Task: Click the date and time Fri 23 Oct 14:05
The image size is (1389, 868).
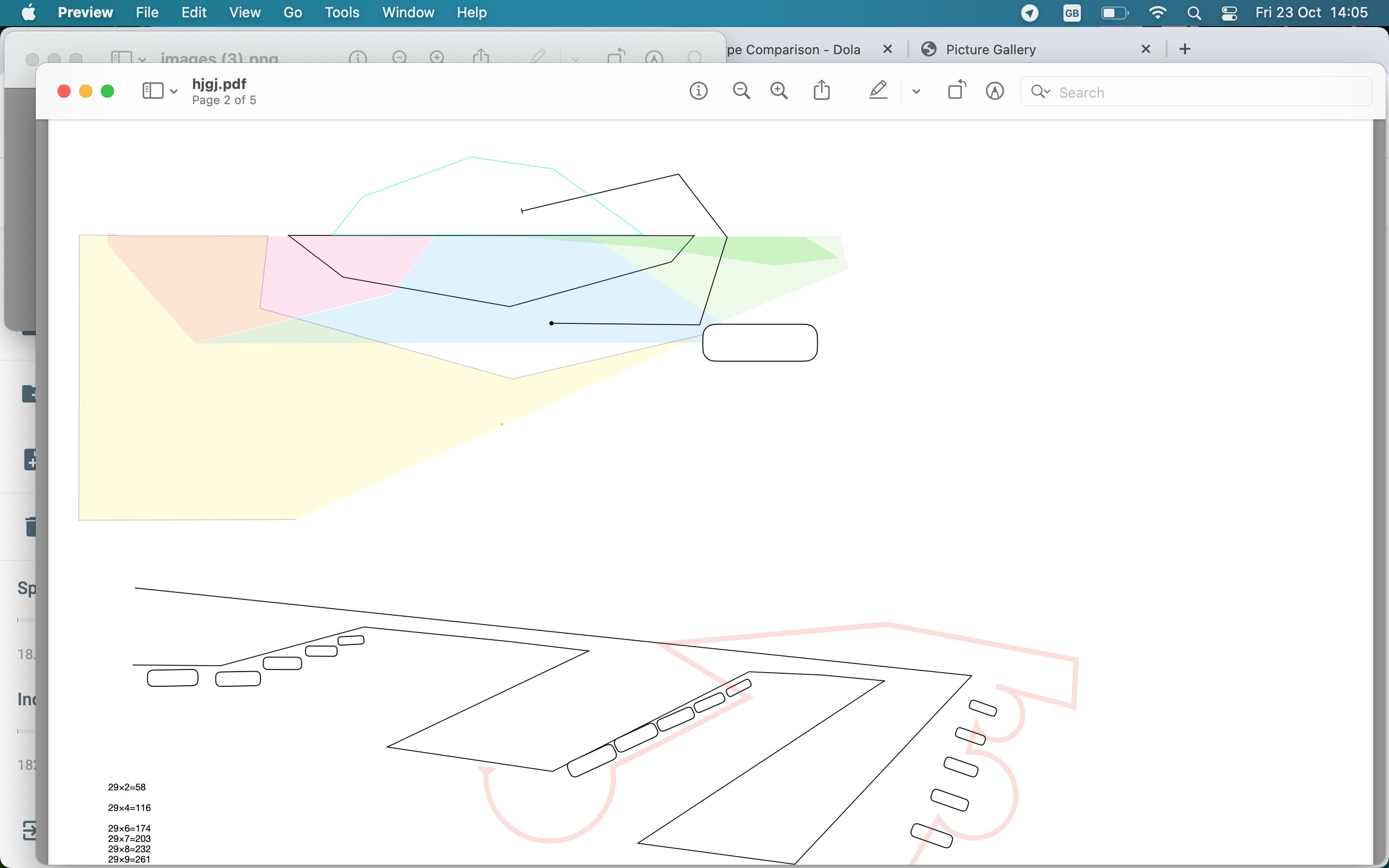Action: pyautogui.click(x=1311, y=12)
